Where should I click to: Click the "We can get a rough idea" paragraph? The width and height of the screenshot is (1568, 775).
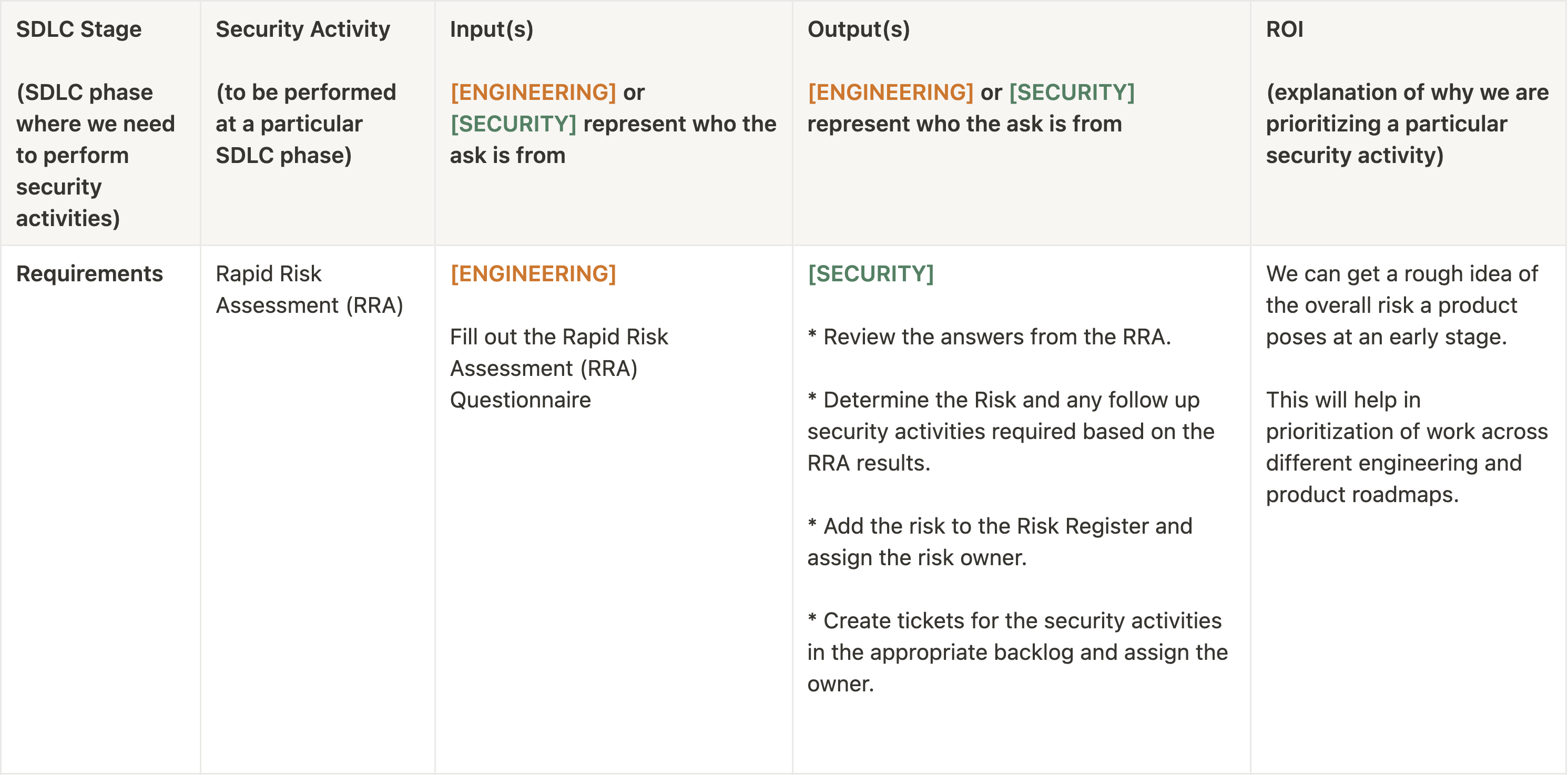[1402, 305]
